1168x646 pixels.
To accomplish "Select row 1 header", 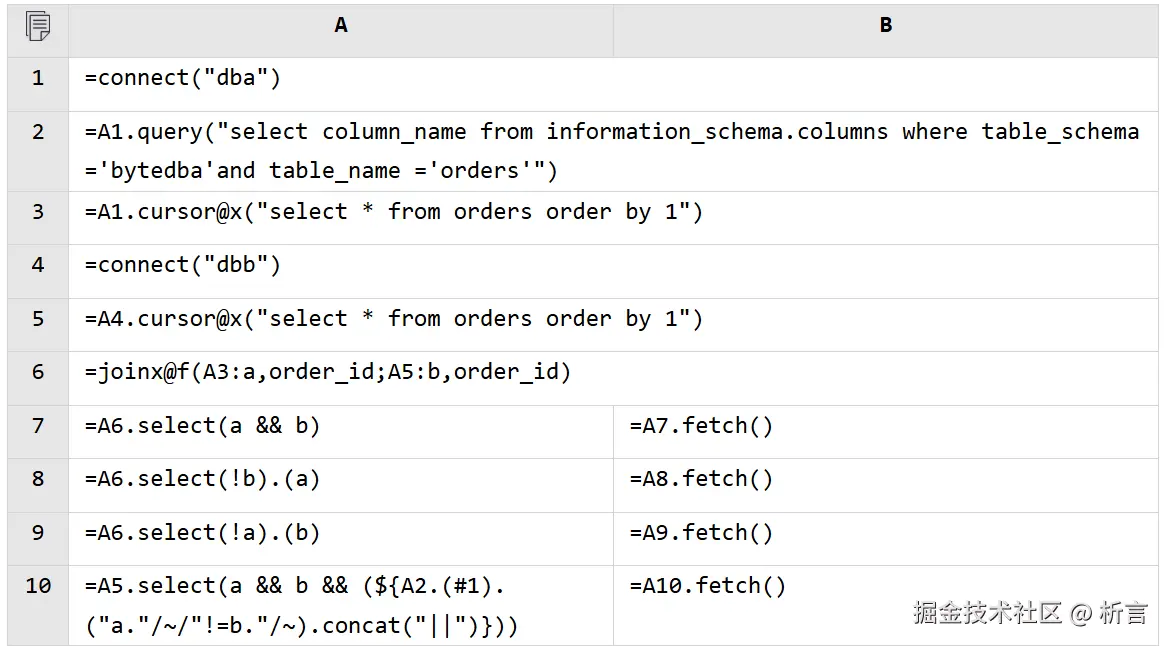I will (38, 78).
